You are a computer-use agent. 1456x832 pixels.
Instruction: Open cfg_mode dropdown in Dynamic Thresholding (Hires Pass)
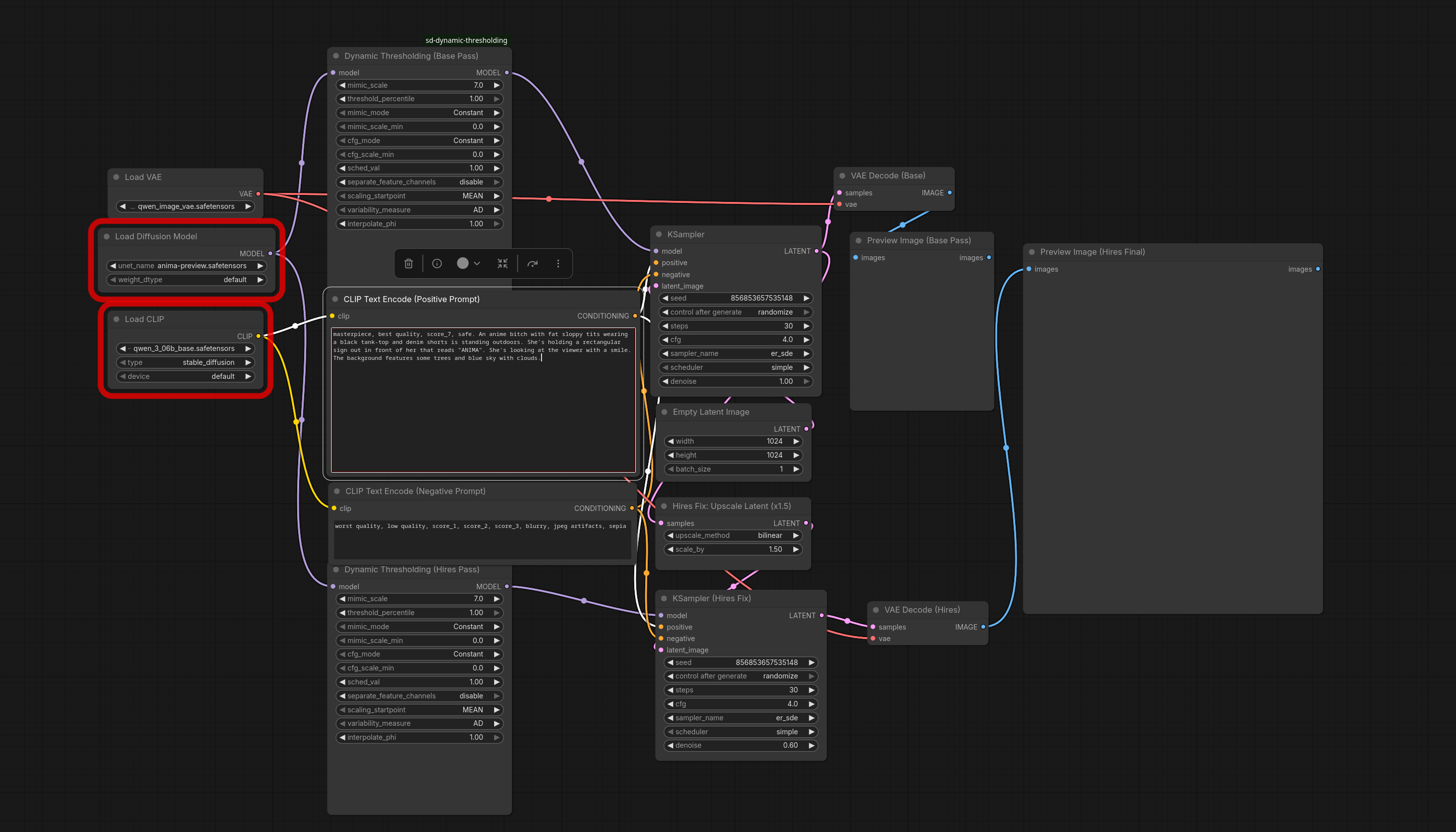[x=420, y=655]
